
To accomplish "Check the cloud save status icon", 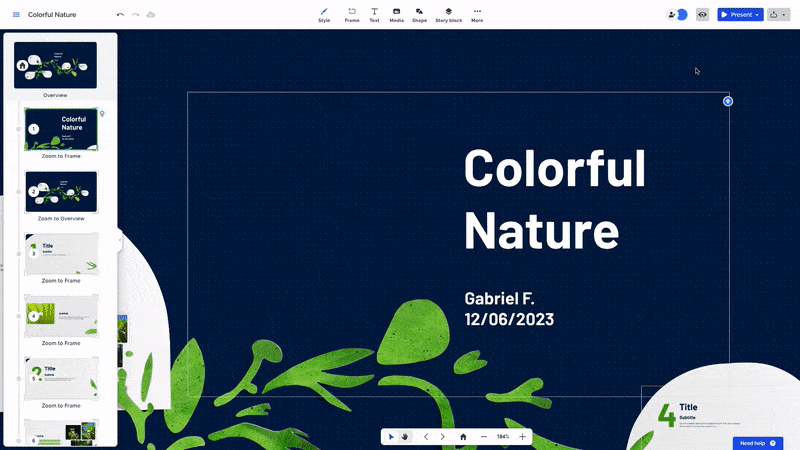I will 151,15.
